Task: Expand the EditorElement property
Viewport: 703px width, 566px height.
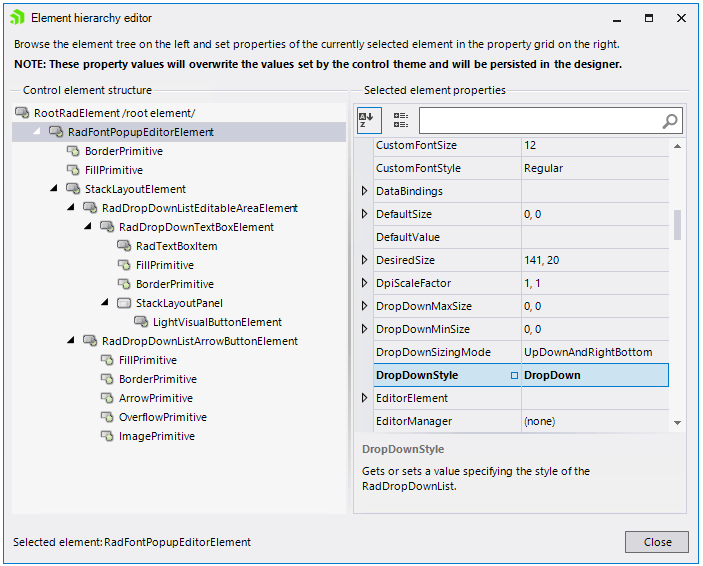Action: 365,397
